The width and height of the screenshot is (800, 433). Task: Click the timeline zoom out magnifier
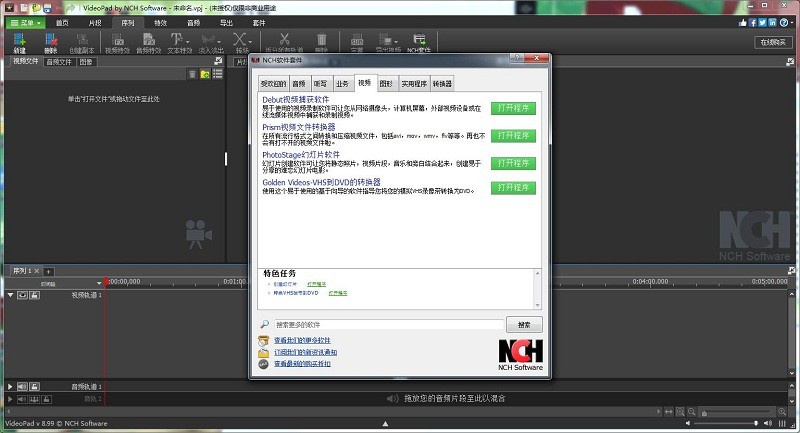point(691,412)
